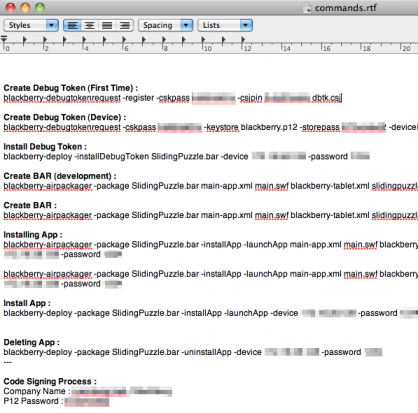Click 'blackberry.p12' in the Device token command

[269, 127]
